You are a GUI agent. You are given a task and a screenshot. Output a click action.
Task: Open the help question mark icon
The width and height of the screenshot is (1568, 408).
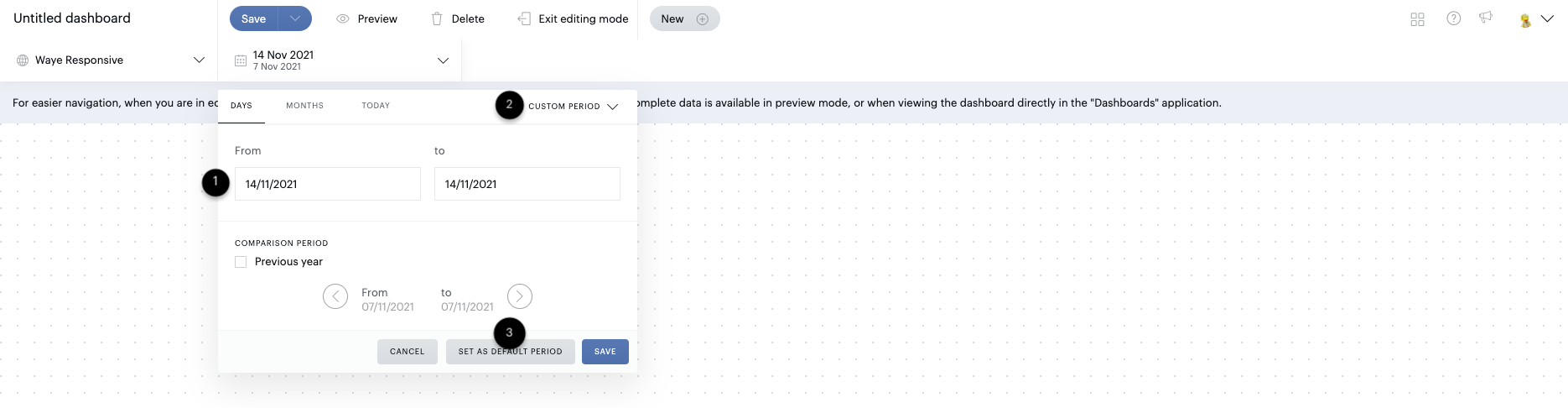tap(1454, 18)
